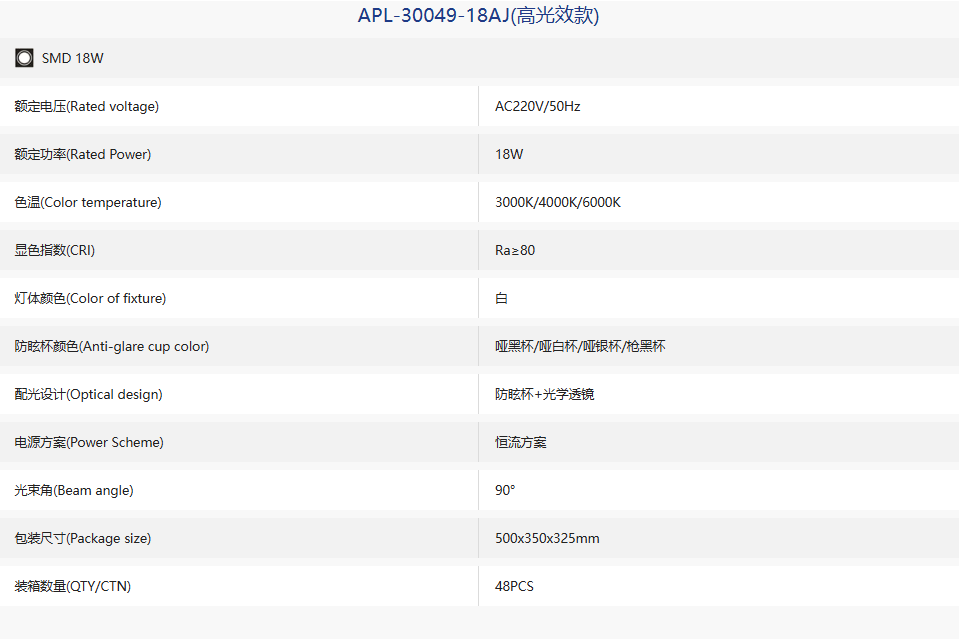Click the SMD downlight icon
The height and width of the screenshot is (639, 959).
(24, 58)
